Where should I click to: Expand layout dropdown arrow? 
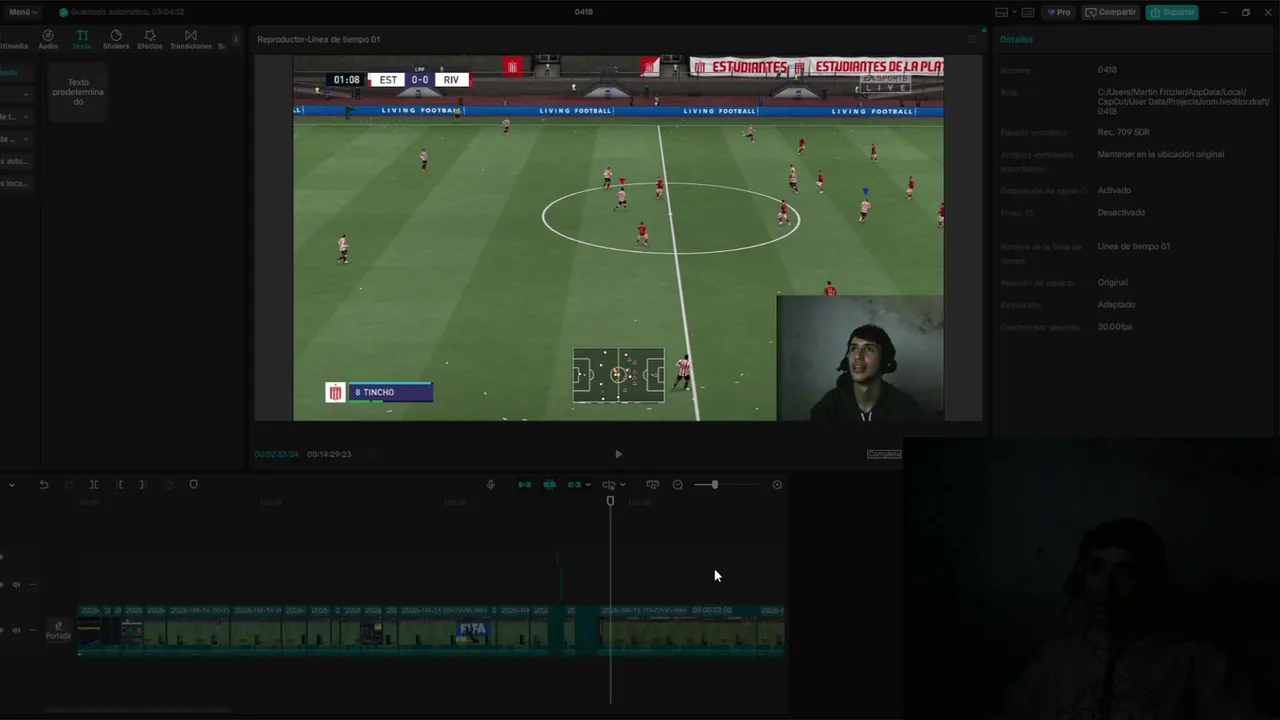coord(1014,12)
